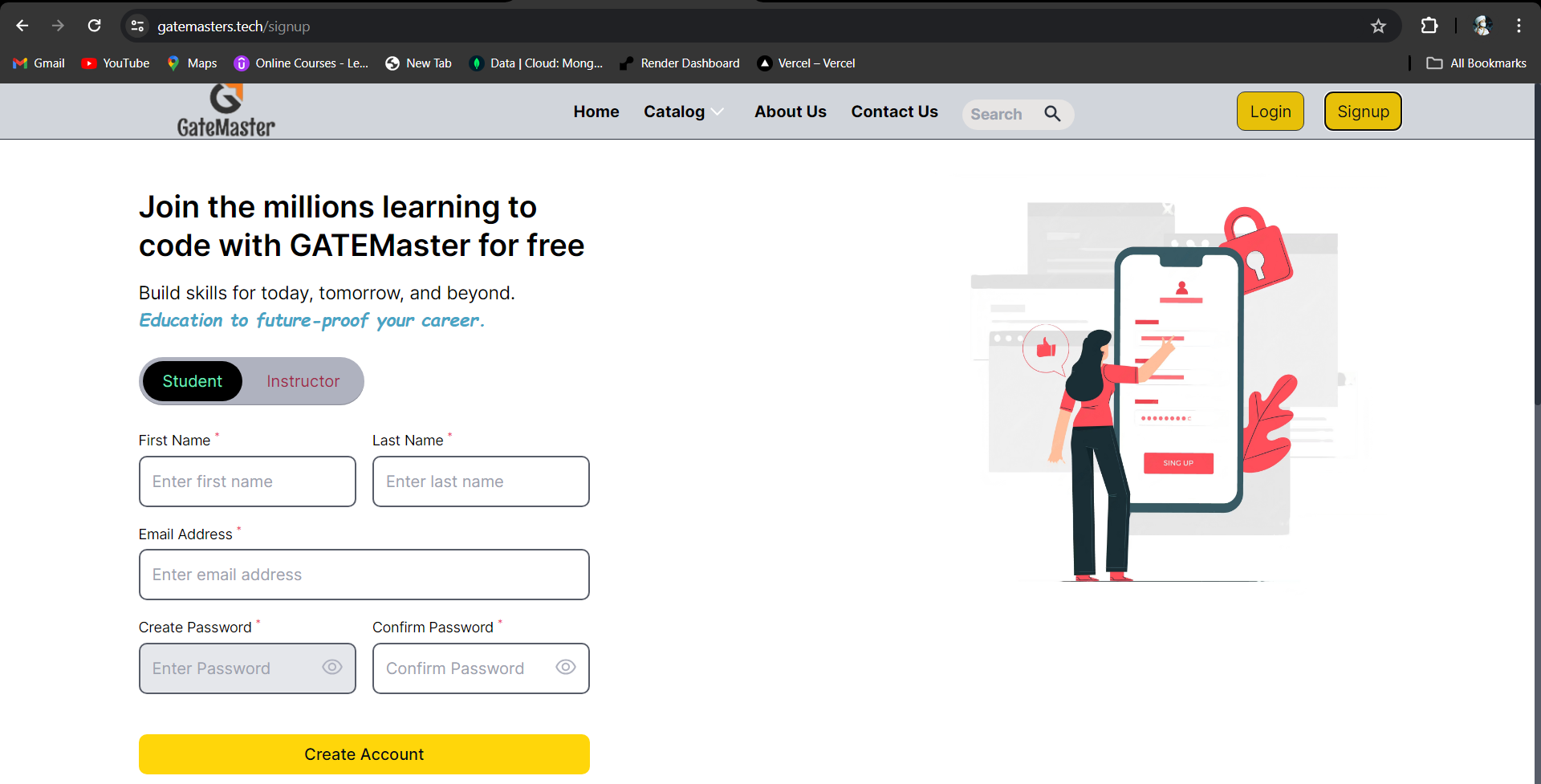
Task: Bookmark this page with the star icon
Action: coord(1378,26)
